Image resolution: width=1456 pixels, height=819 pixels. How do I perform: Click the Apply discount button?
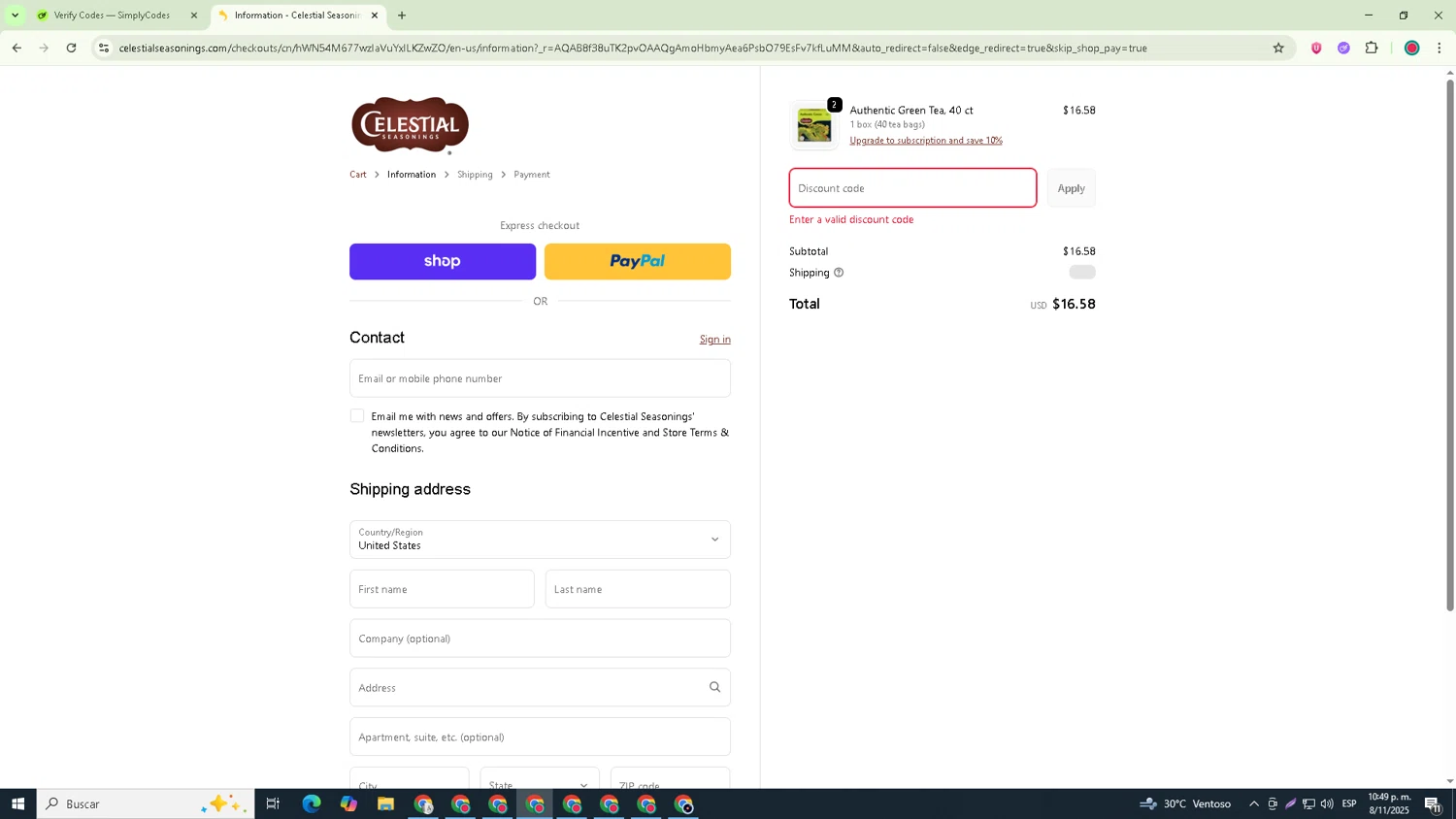tap(1072, 188)
